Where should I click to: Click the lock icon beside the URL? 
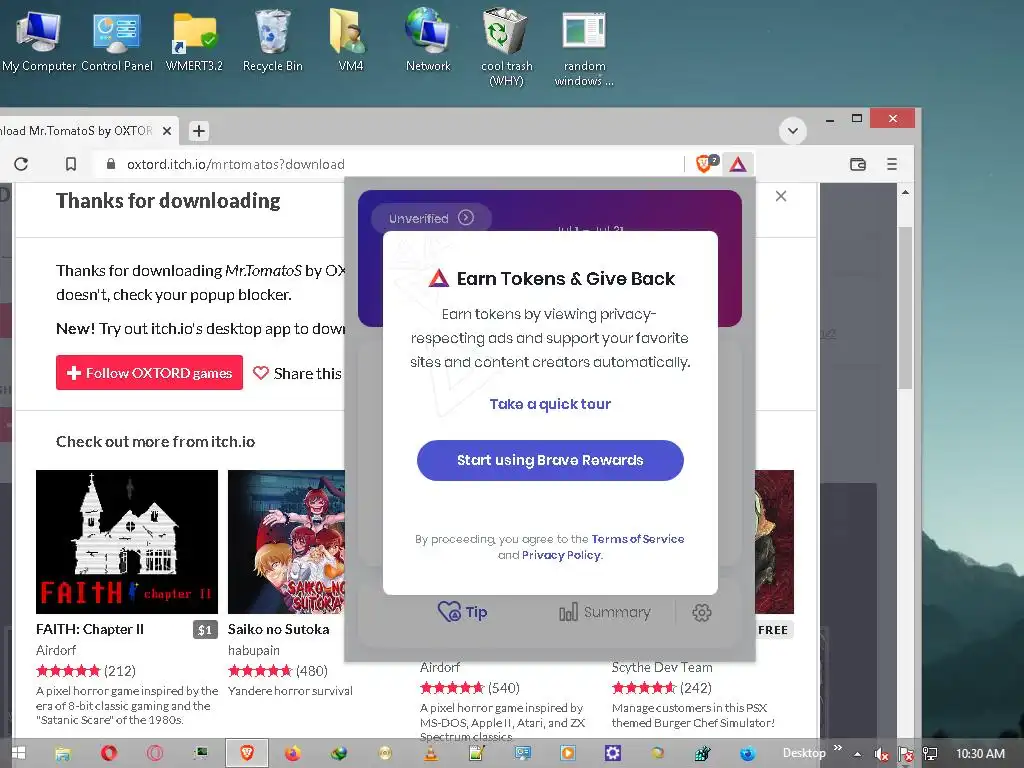pyautogui.click(x=110, y=163)
